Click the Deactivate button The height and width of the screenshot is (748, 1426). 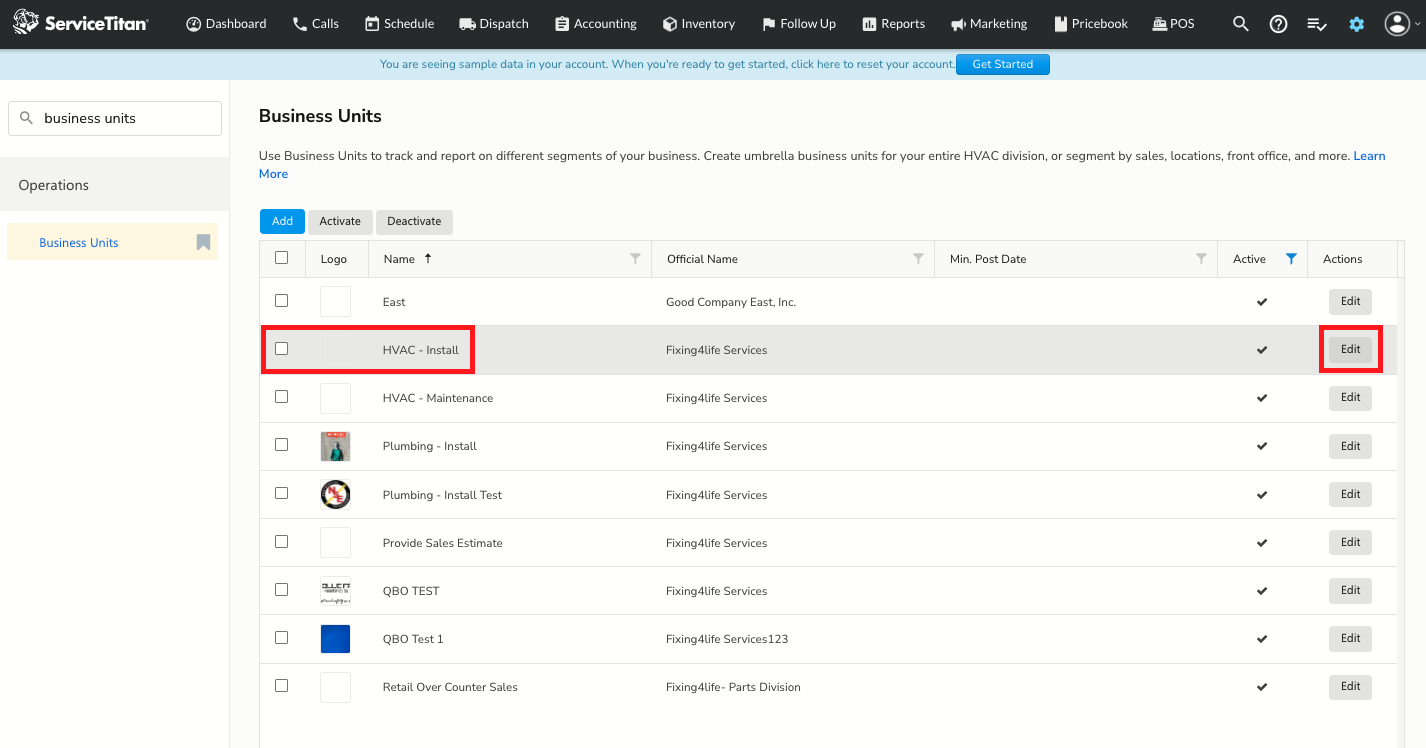coord(414,222)
